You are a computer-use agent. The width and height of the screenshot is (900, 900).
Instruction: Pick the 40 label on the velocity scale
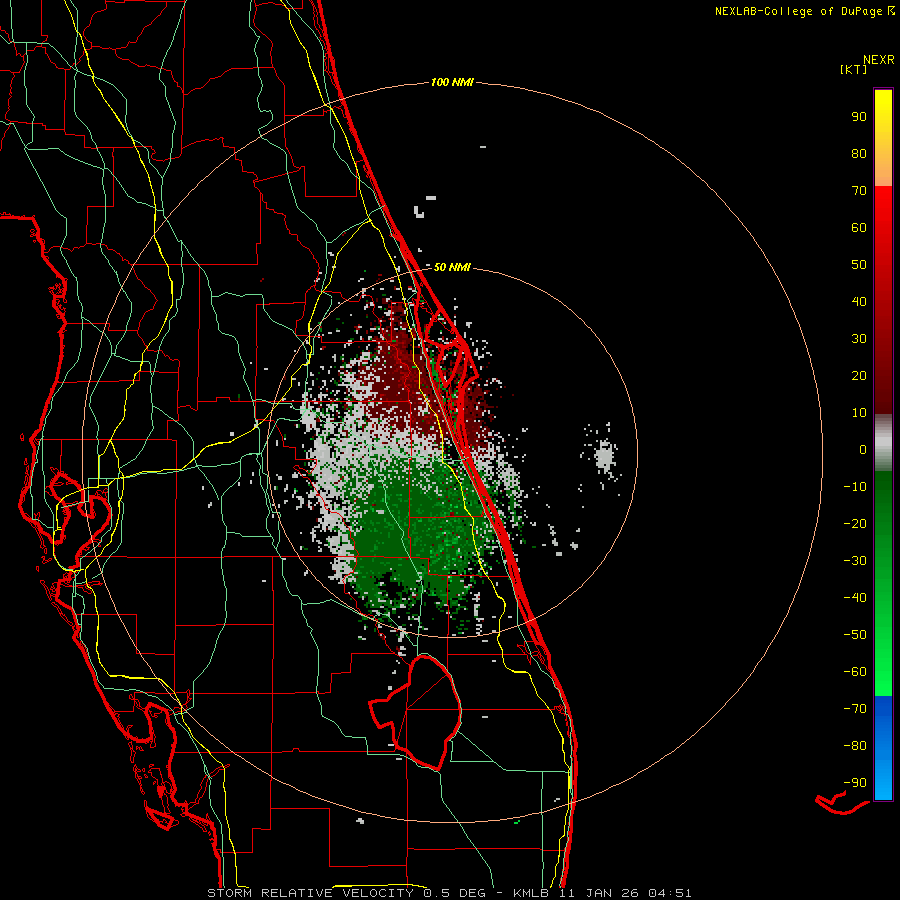coord(859,301)
